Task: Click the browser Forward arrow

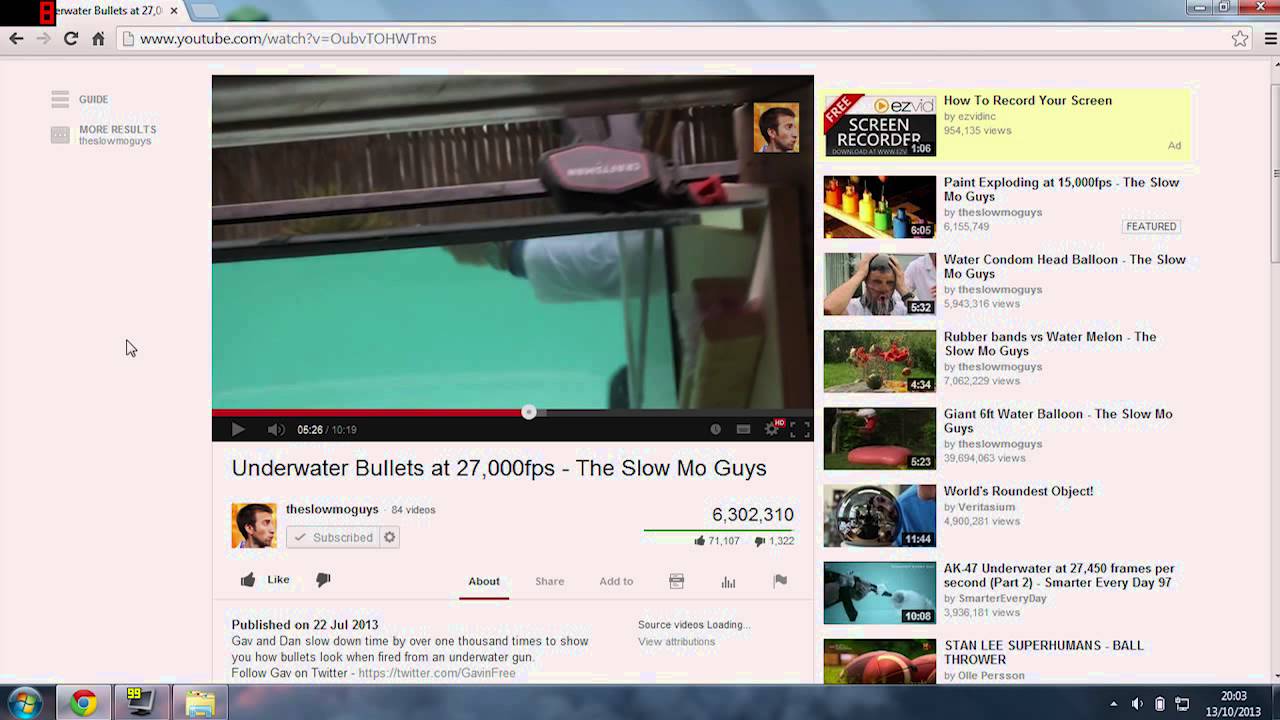Action: [43, 39]
